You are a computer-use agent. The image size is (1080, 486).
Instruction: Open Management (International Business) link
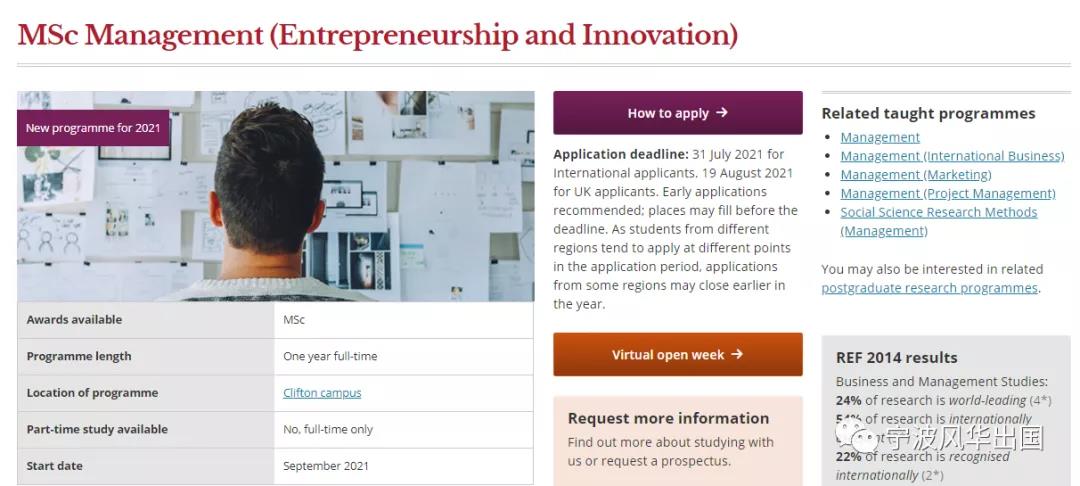(952, 156)
